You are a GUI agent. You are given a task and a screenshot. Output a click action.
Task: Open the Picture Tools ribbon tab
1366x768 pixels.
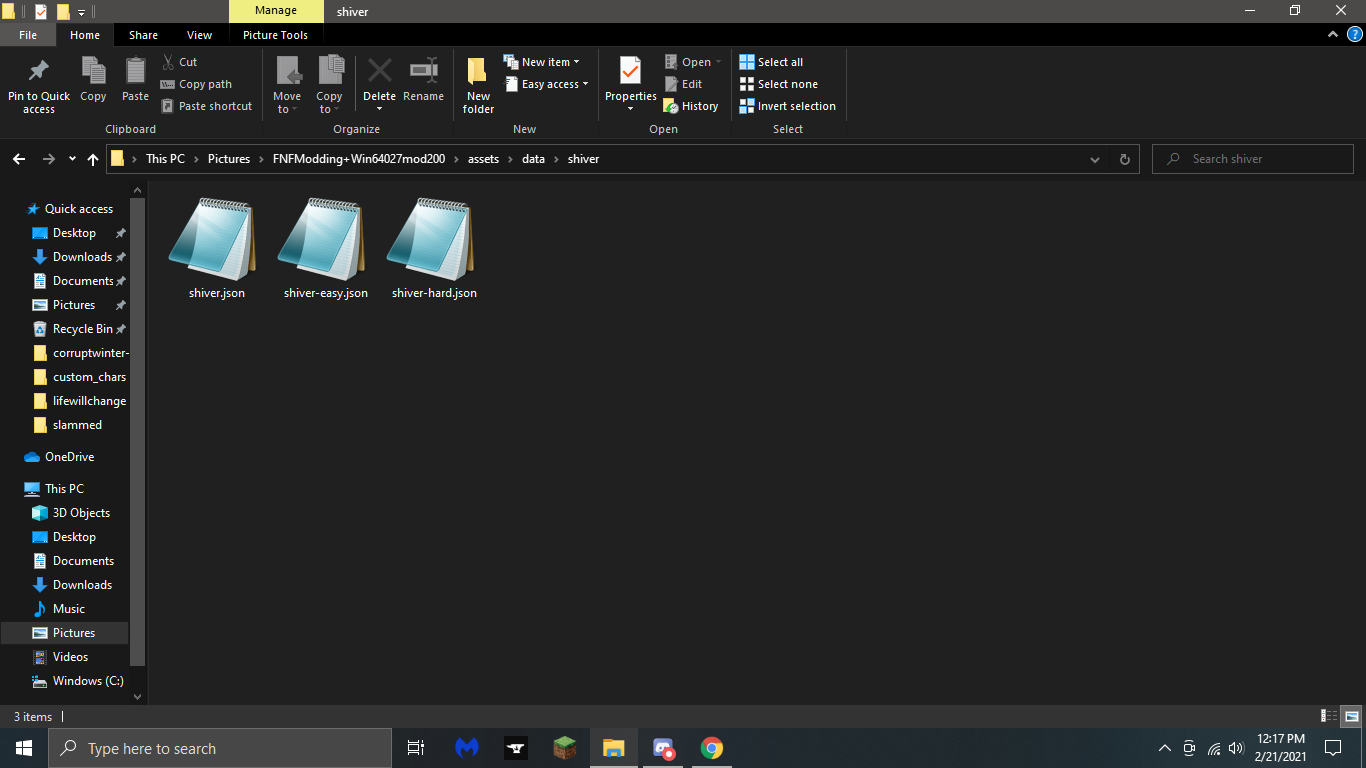[x=275, y=34]
